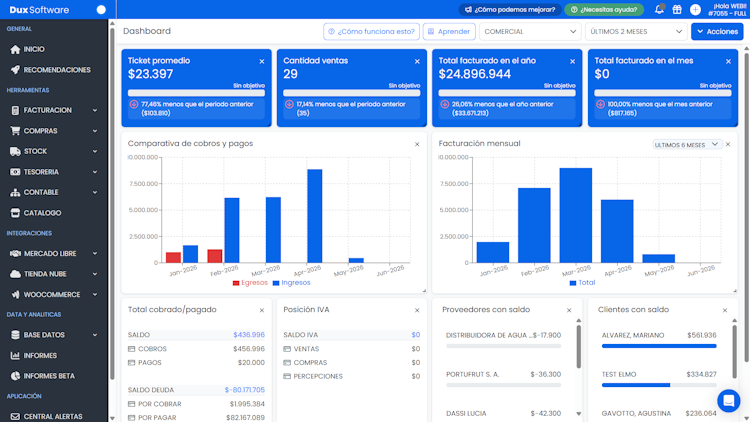Open Catalogo from sidebar icon
Image resolution: width=750 pixels, height=422 pixels.
pos(15,213)
